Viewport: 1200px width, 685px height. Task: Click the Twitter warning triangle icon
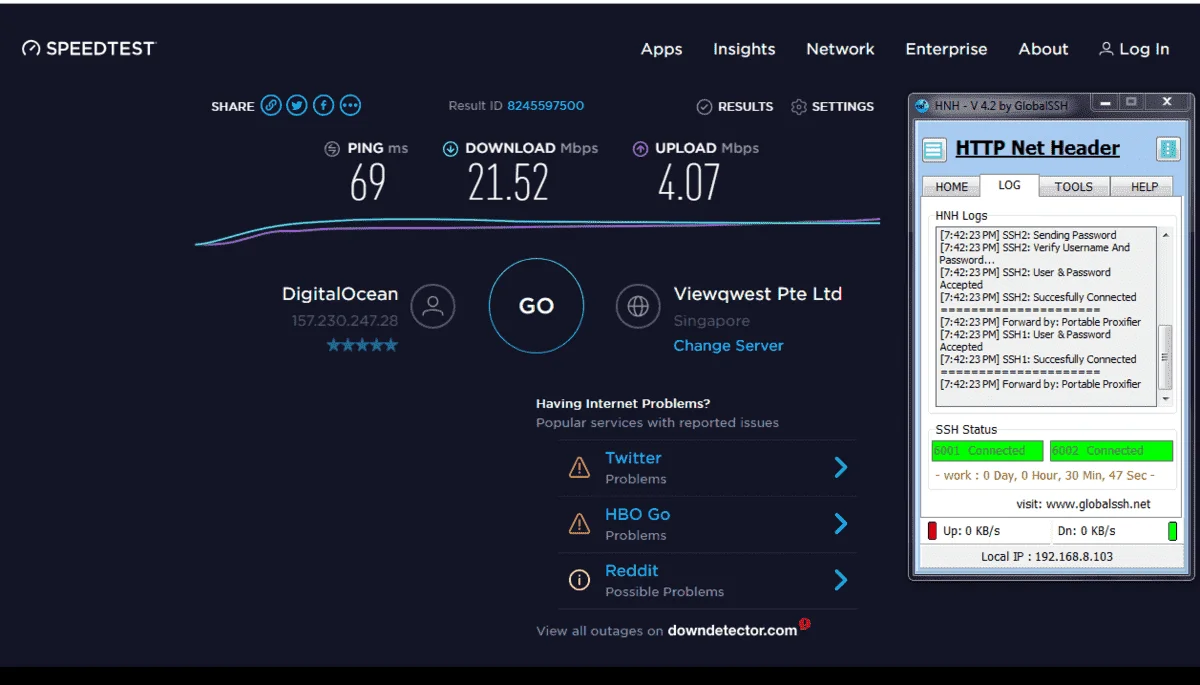click(579, 467)
